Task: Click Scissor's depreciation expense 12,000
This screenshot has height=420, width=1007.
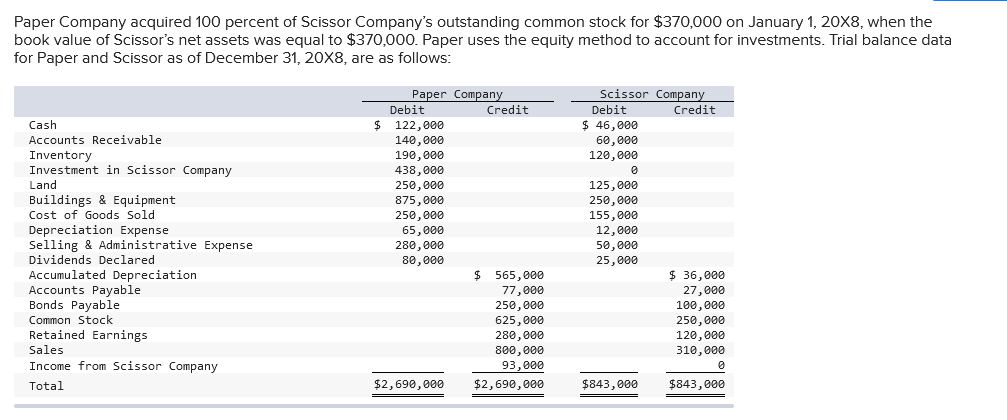Action: click(617, 230)
